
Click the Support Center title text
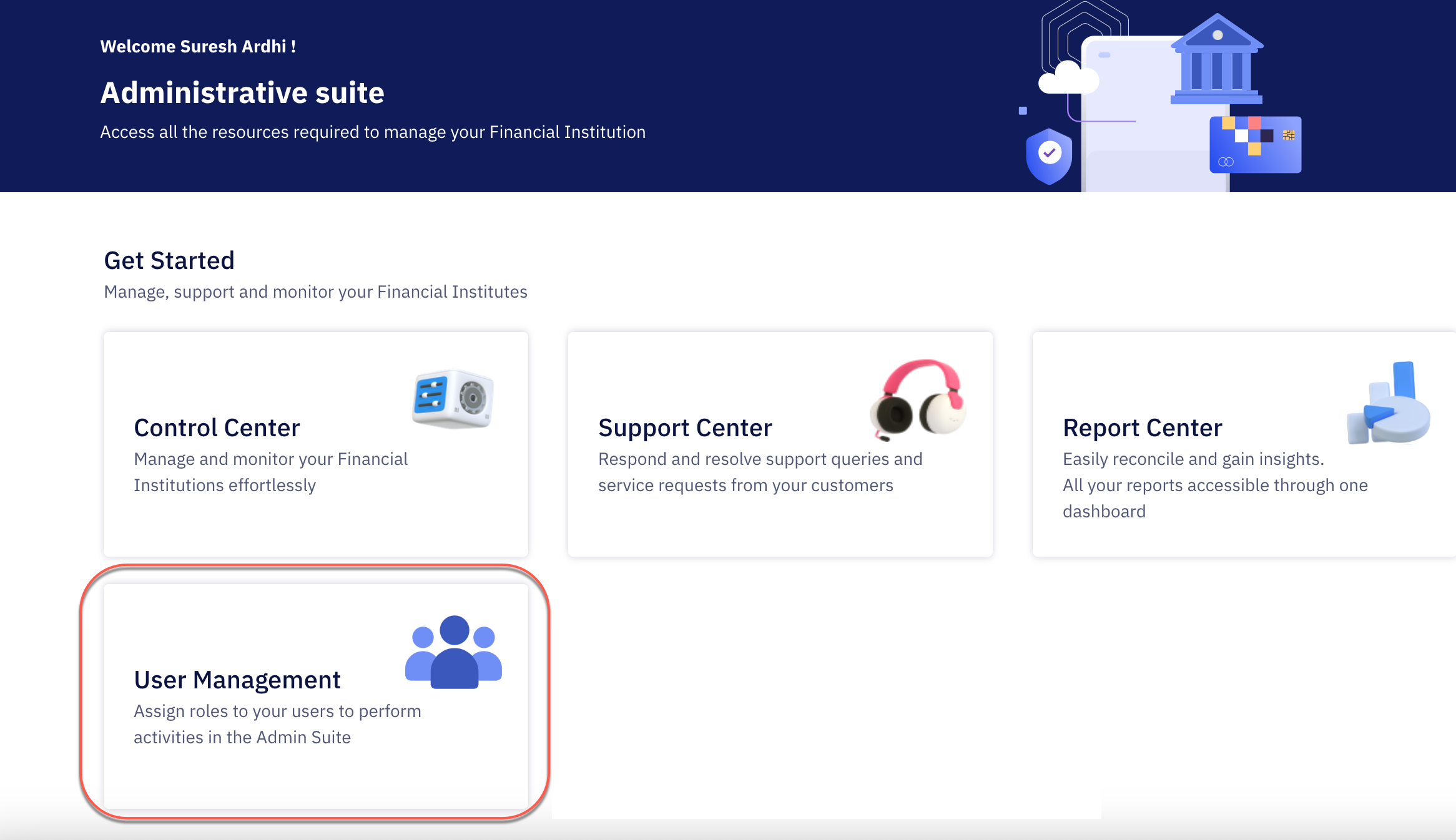tap(684, 427)
